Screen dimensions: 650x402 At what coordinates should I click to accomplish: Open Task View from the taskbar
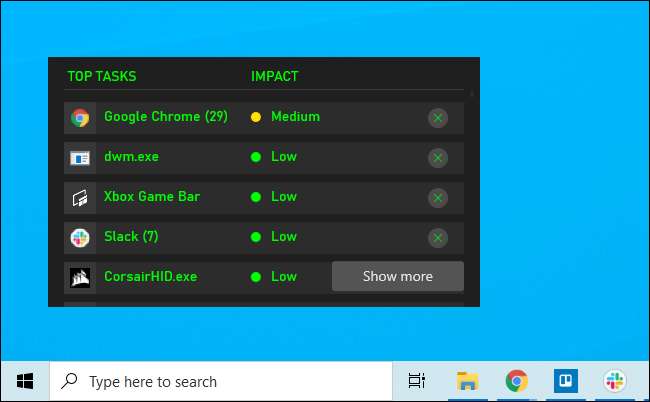click(417, 381)
